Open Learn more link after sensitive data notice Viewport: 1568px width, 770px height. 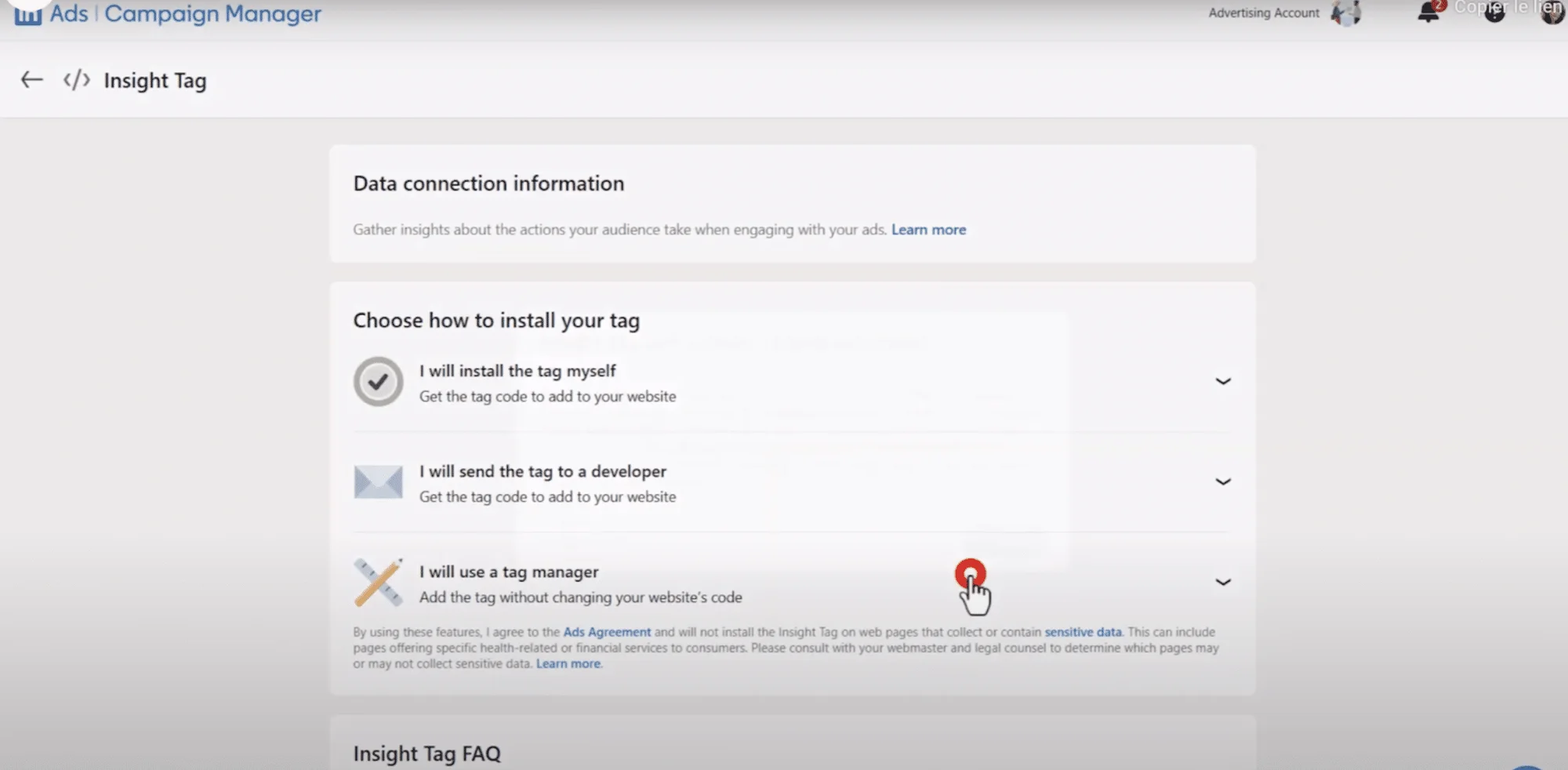click(568, 664)
